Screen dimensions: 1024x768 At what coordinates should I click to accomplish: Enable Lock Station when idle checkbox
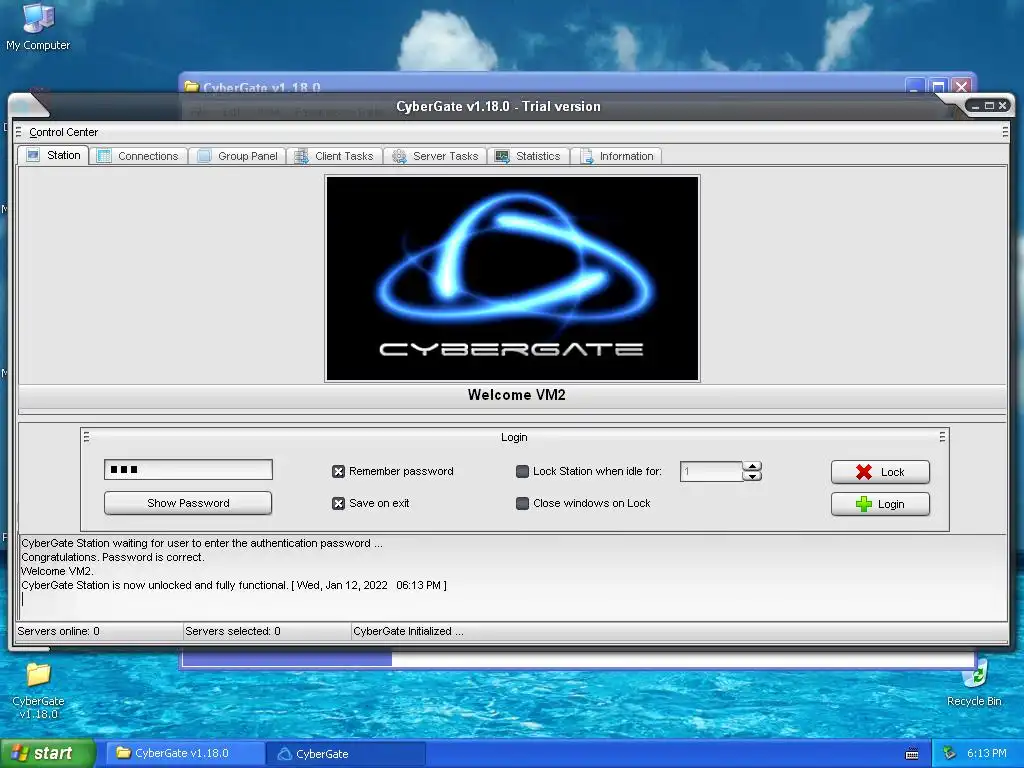point(522,472)
